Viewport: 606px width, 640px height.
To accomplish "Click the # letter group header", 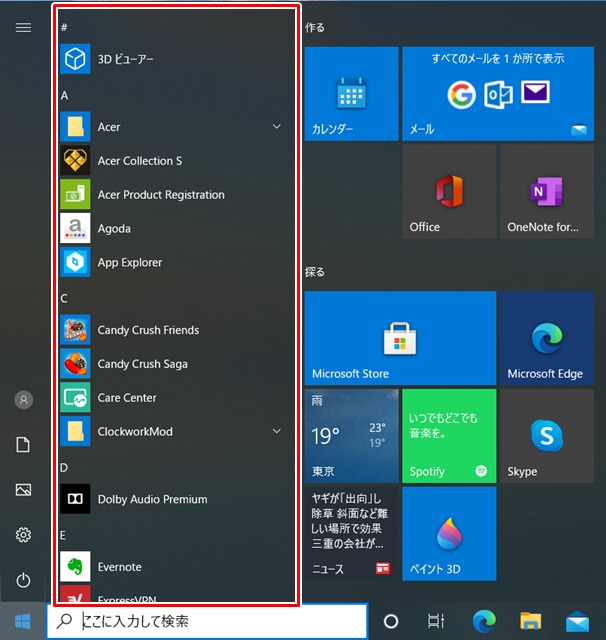I will [x=64, y=27].
